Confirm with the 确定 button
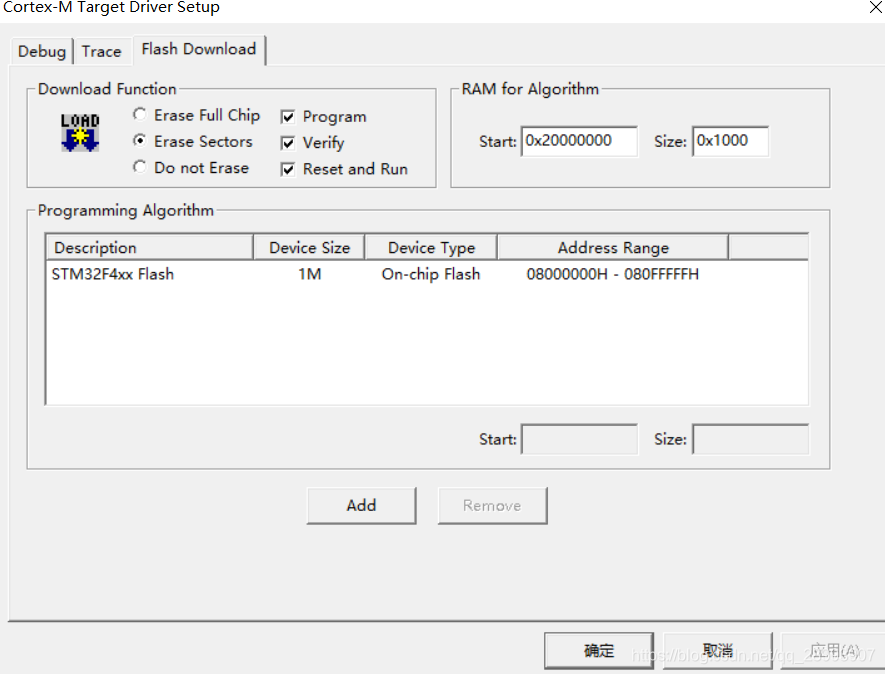This screenshot has width=885, height=674. pyautogui.click(x=599, y=650)
